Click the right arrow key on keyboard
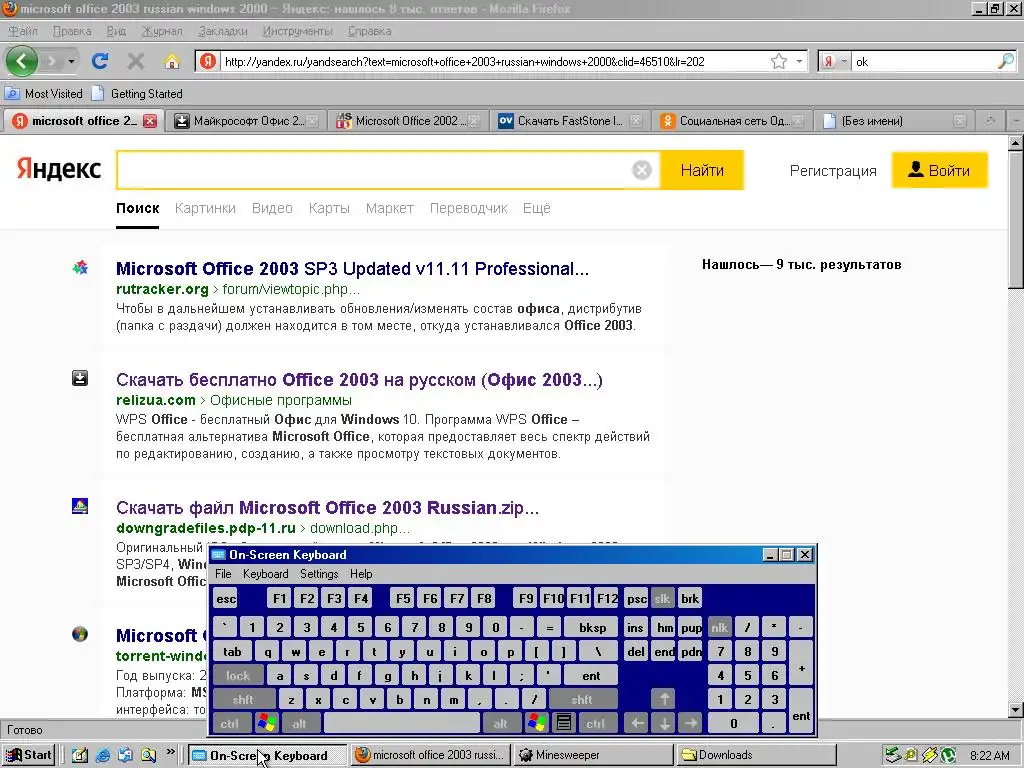The width and height of the screenshot is (1024, 768). 691,723
